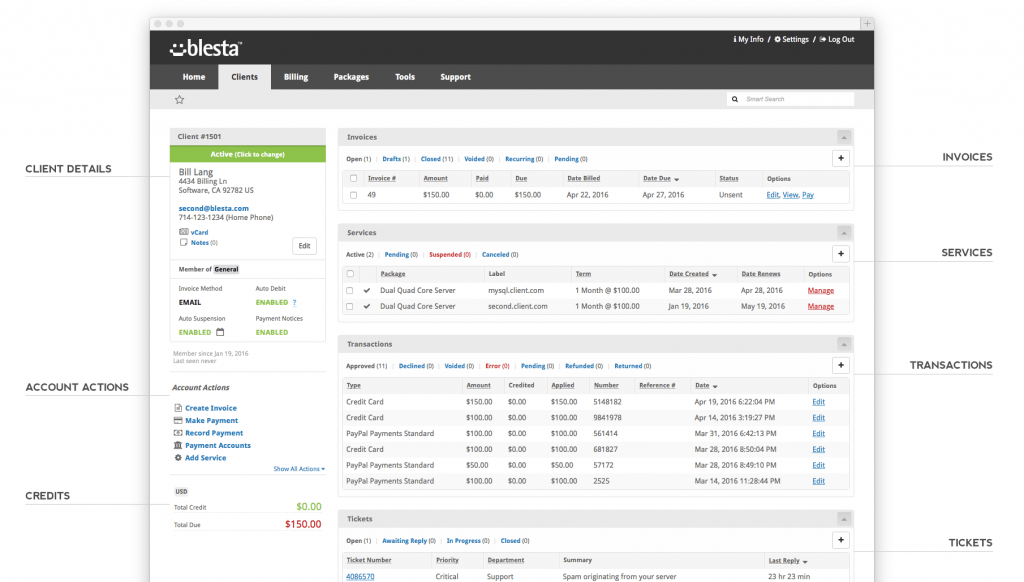1024x582 pixels.
Task: Click the Add Service gear icon
Action: click(177, 458)
